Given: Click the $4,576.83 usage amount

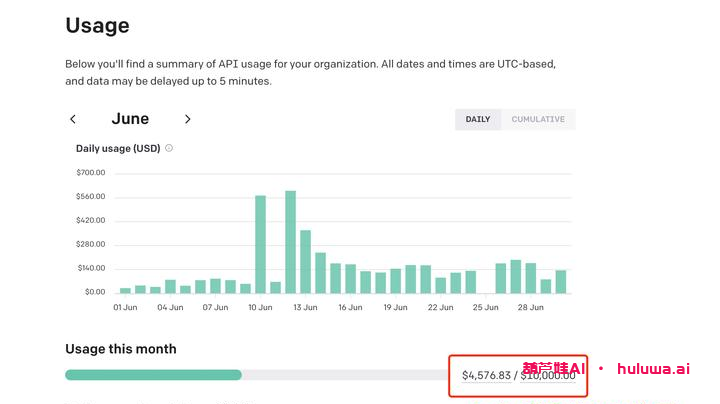Looking at the screenshot, I should point(487,375).
